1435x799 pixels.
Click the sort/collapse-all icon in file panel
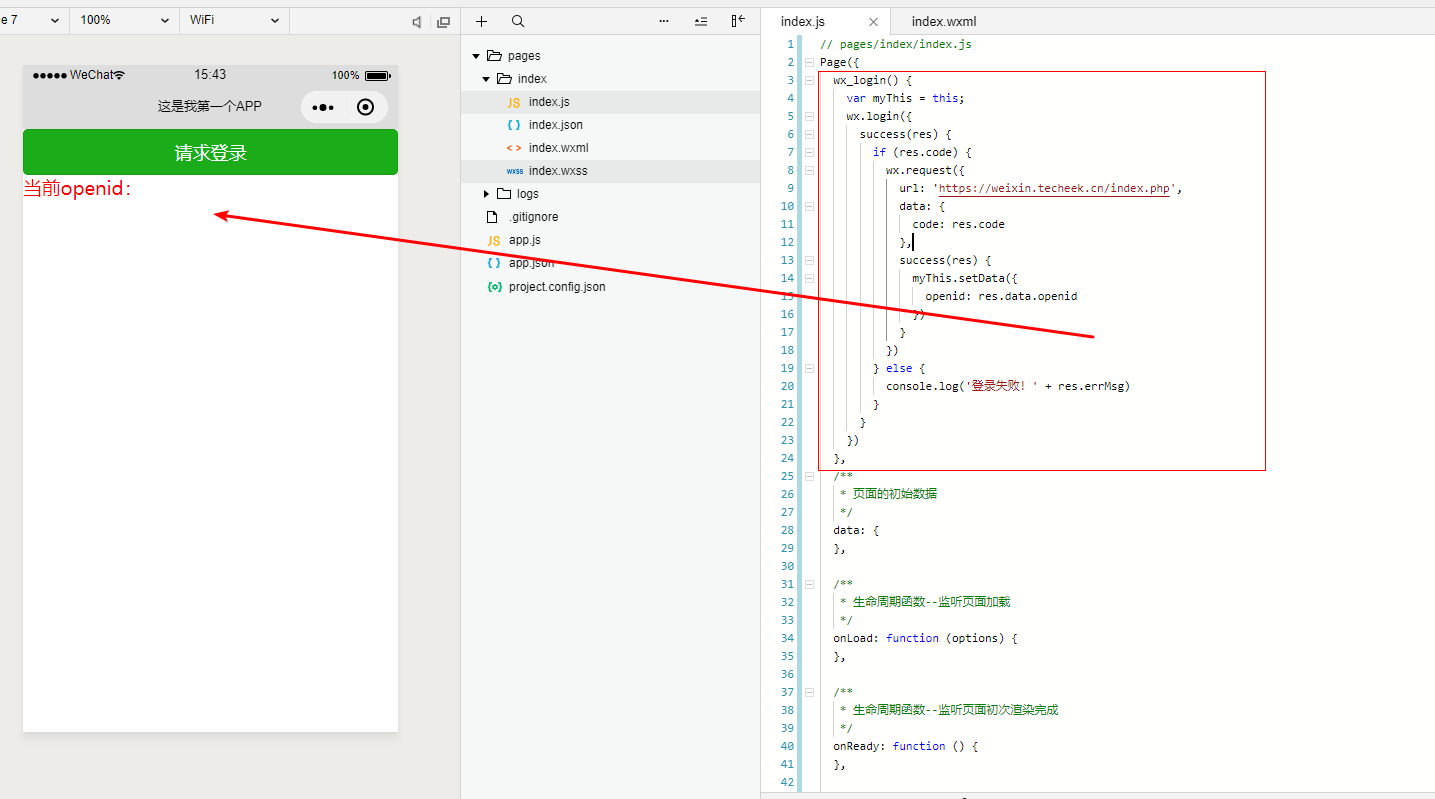(700, 21)
